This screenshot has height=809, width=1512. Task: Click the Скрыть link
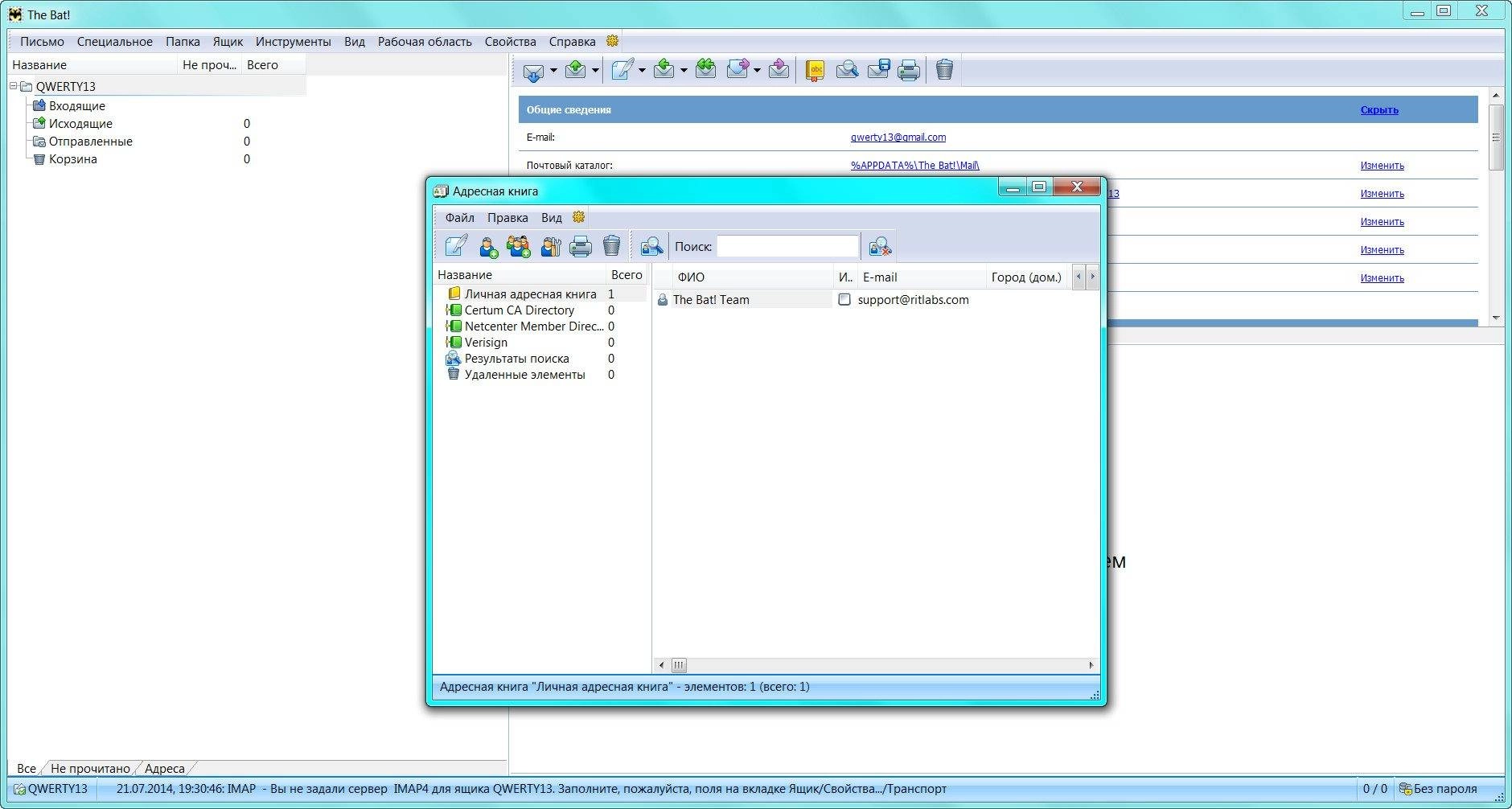pyautogui.click(x=1379, y=110)
